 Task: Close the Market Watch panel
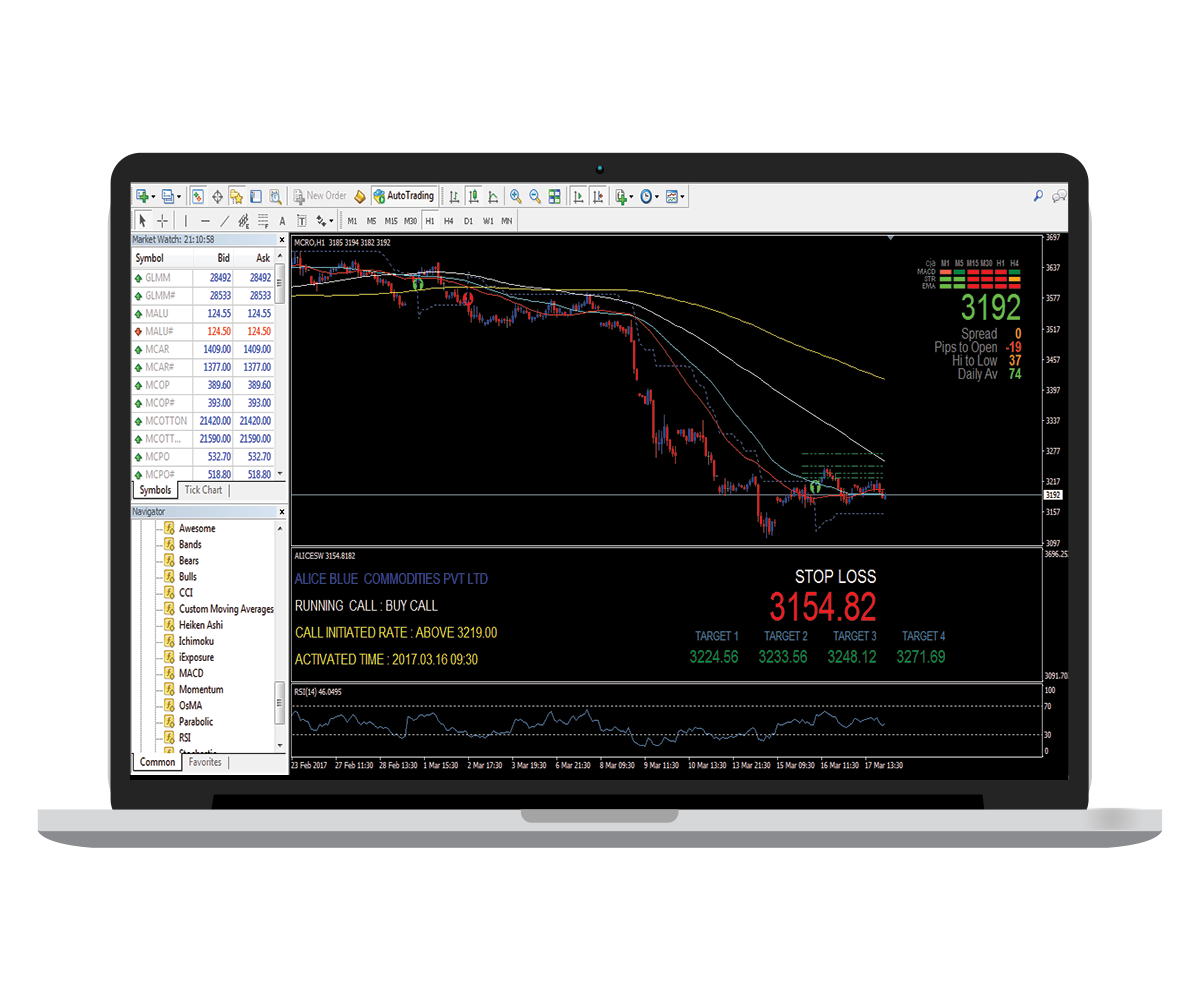point(281,240)
